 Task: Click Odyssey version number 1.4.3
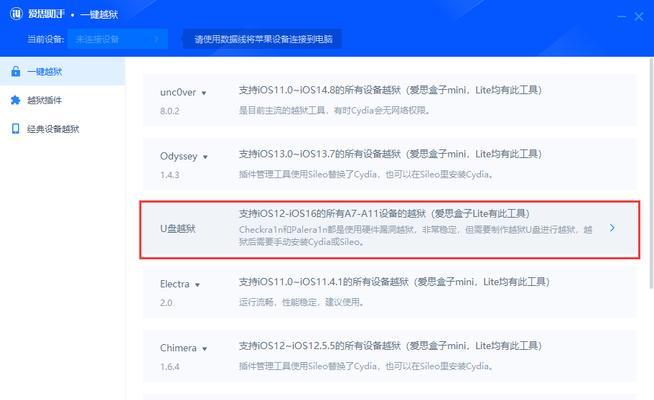coord(169,175)
